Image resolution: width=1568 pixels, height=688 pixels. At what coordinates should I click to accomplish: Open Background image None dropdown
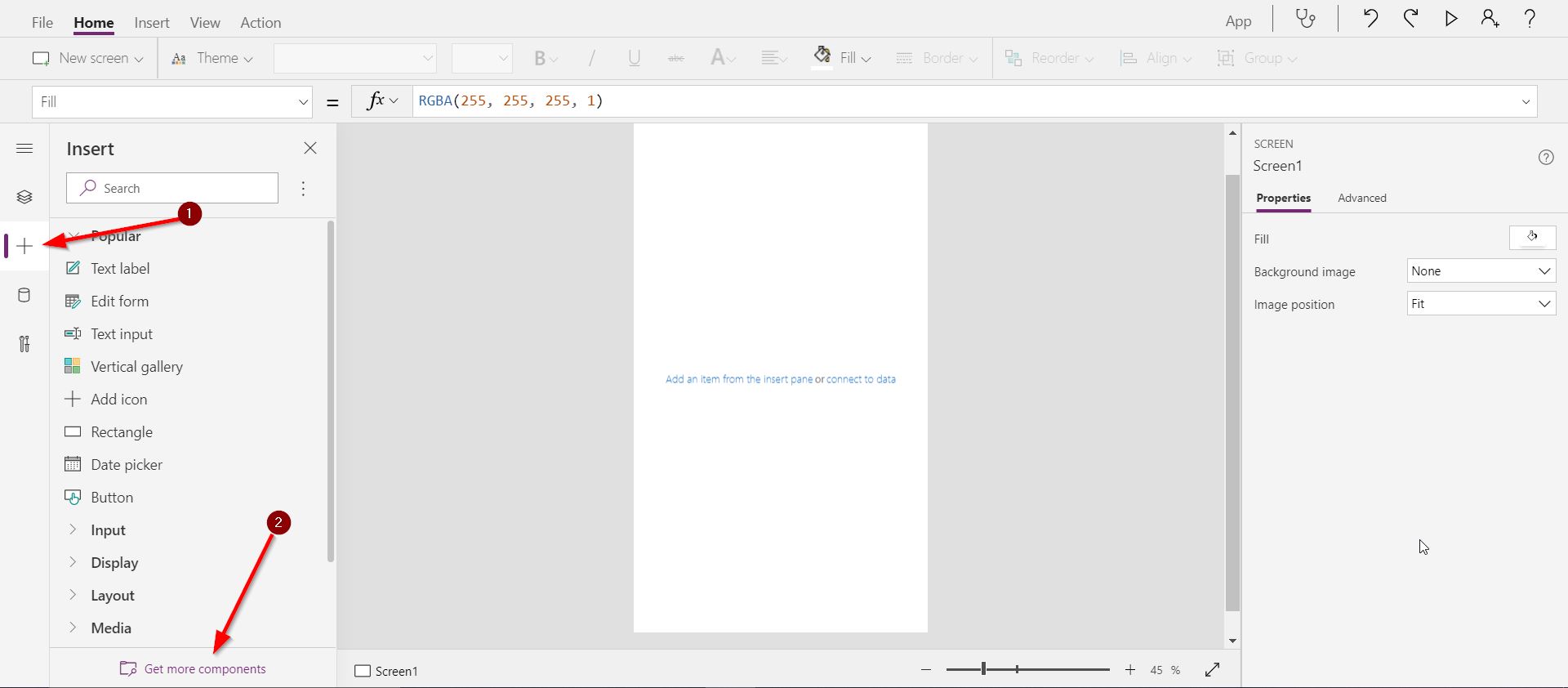(1481, 271)
